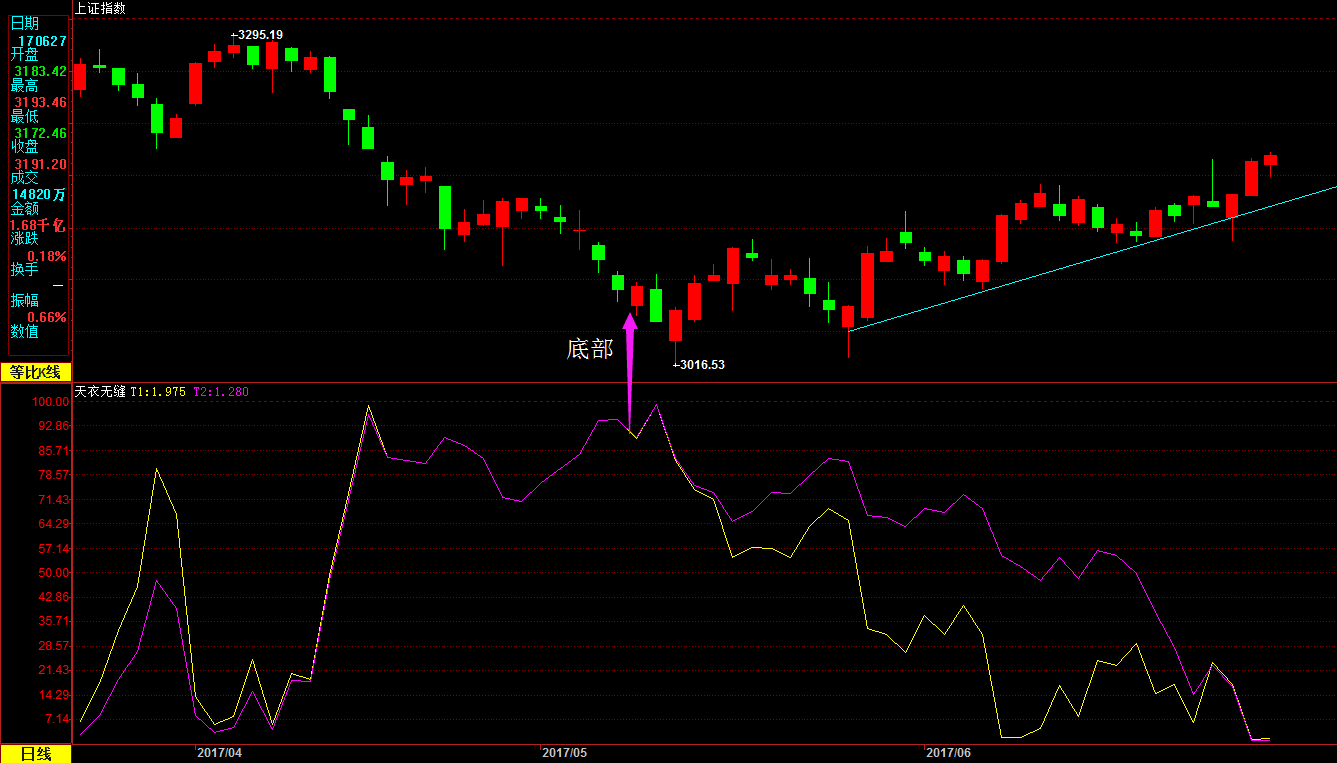Select the T1:1.975 indicator value
Screen dimensions: 1337x763
click(x=158, y=392)
